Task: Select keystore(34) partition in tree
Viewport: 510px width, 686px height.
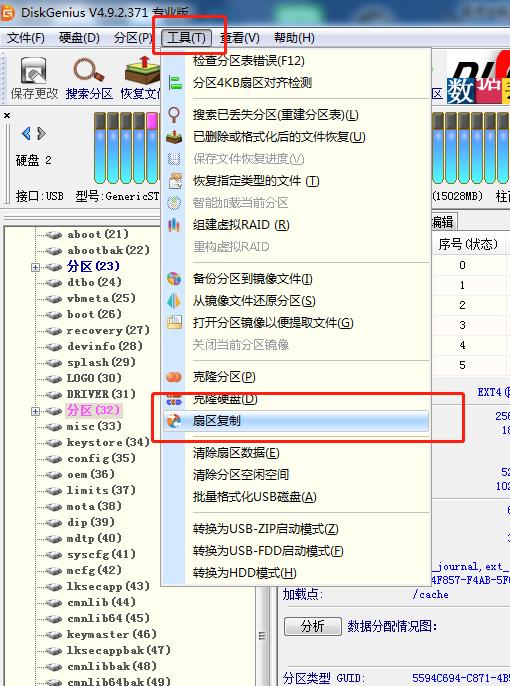Action: [108, 442]
